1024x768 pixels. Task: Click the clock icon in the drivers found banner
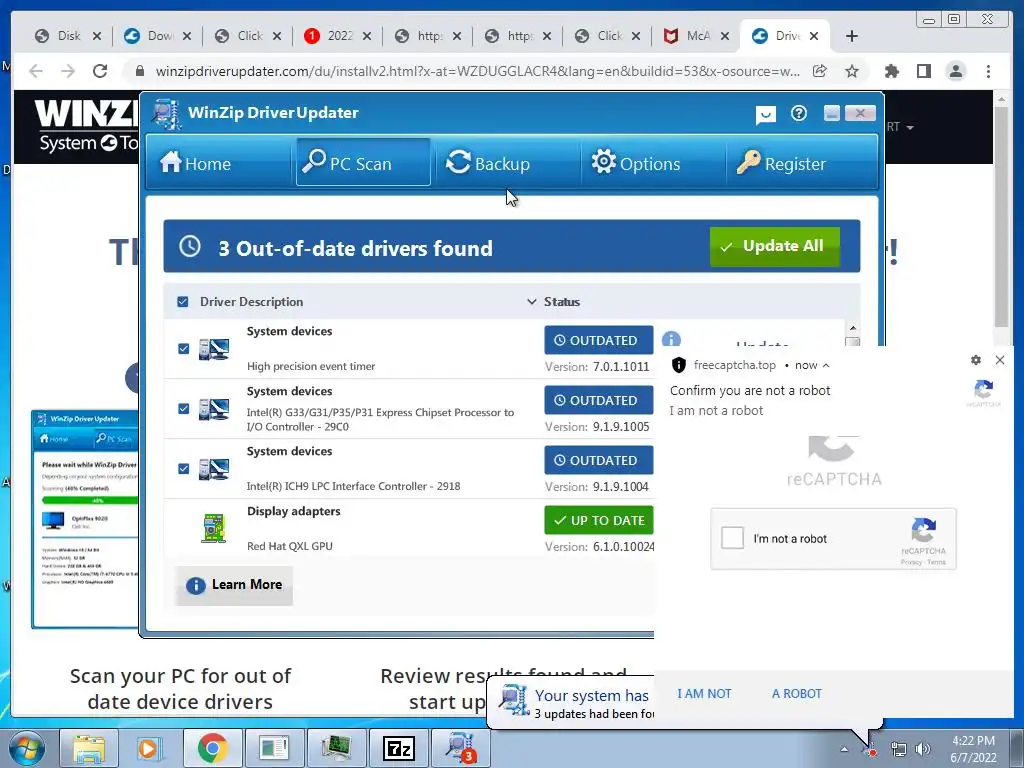coord(190,246)
